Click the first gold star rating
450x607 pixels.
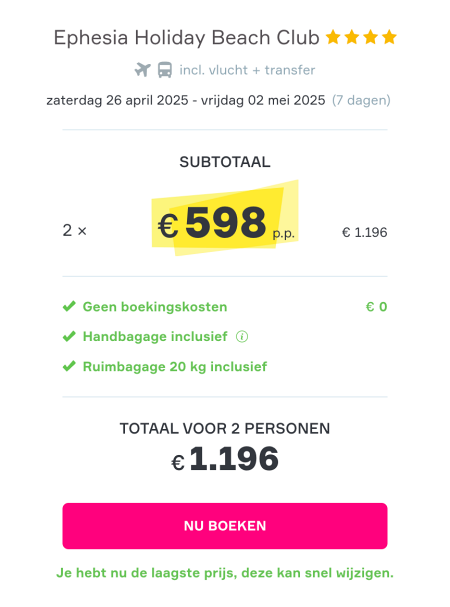[x=333, y=38]
